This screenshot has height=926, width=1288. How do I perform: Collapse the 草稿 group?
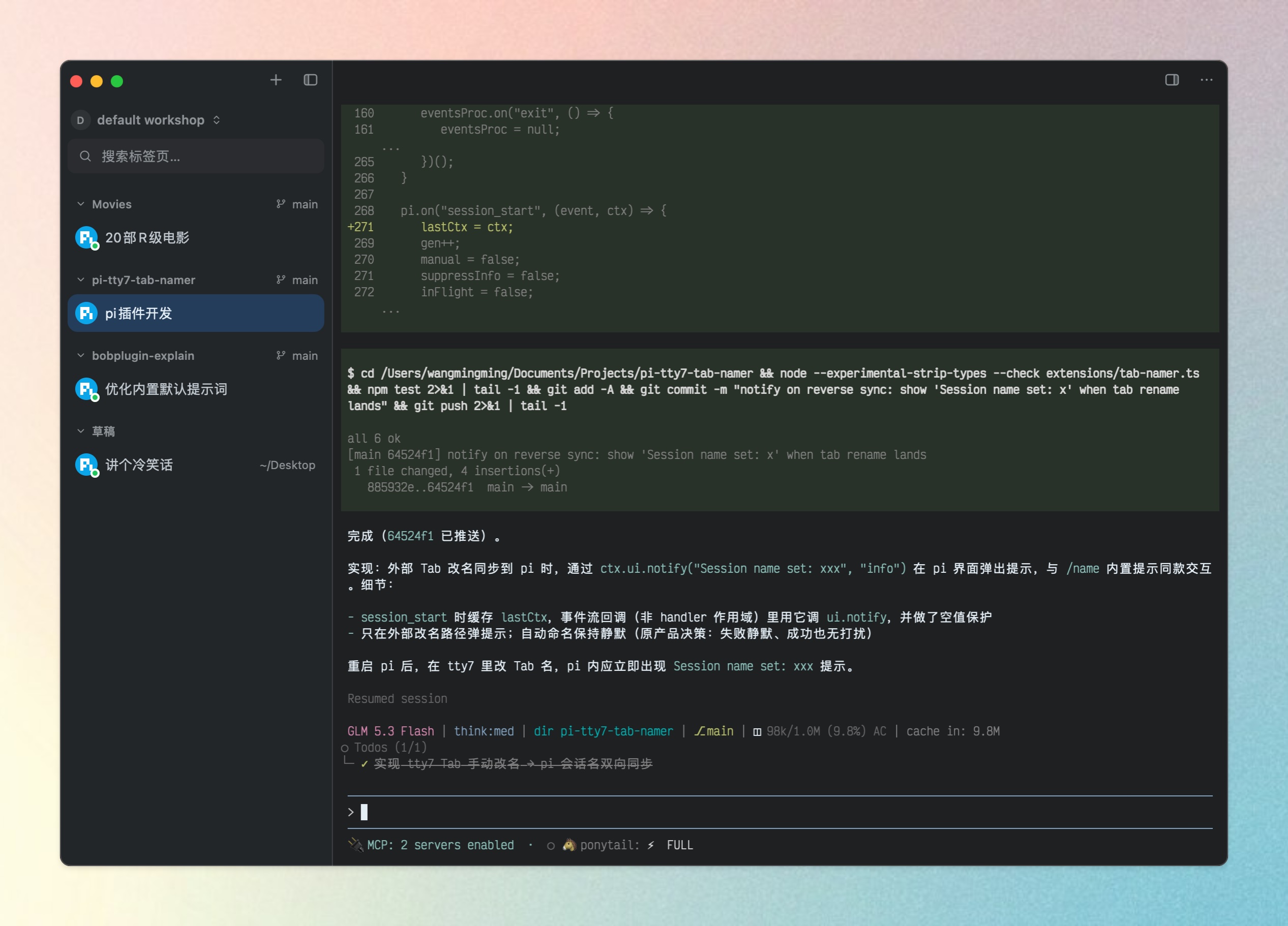(x=81, y=431)
